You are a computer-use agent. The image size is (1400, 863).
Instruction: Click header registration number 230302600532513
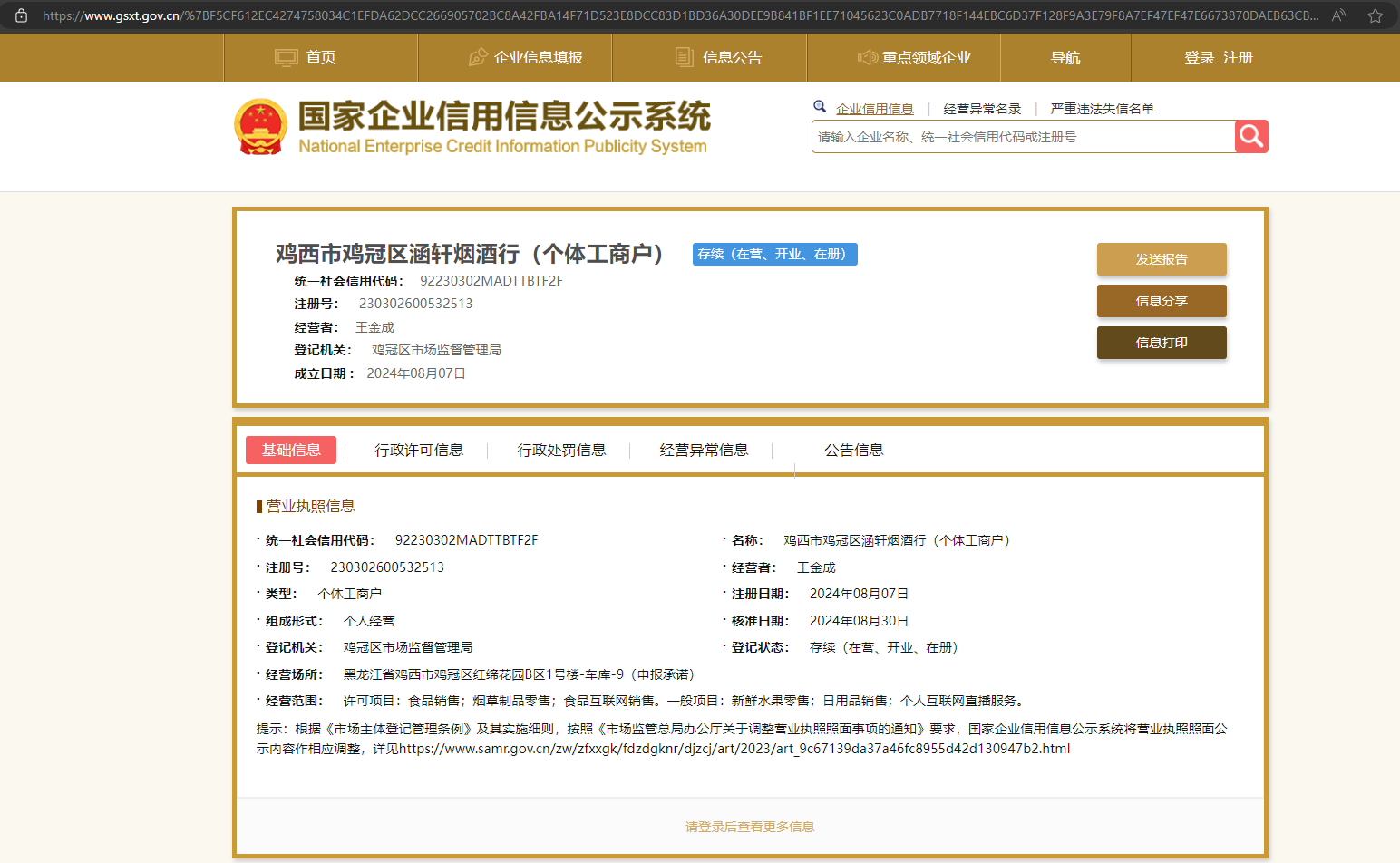click(416, 304)
